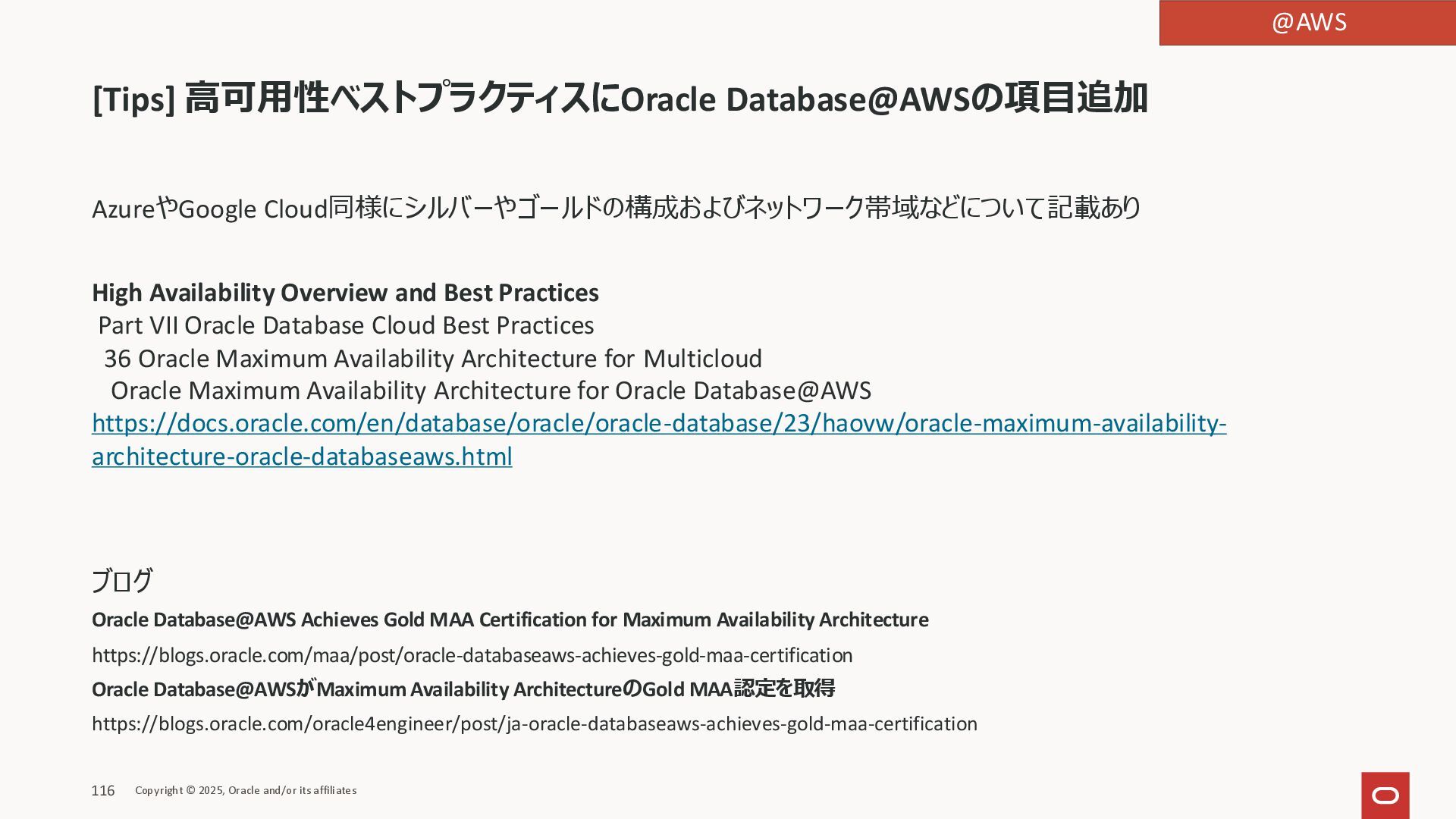Select the 'High Availability Overview and Best Practices' heading

[x=345, y=293]
